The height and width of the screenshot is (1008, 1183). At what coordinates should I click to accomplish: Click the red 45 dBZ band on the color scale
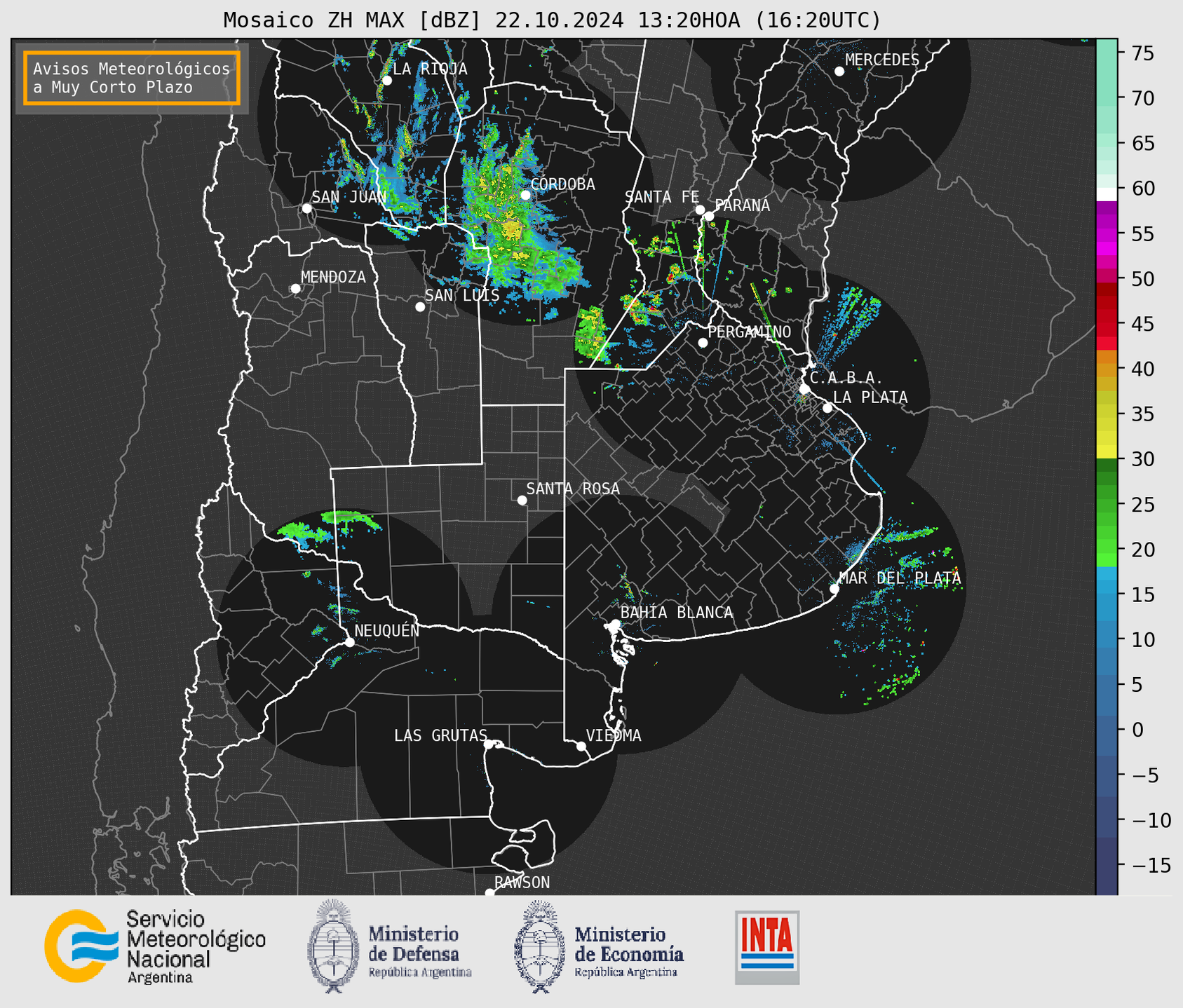1107,323
